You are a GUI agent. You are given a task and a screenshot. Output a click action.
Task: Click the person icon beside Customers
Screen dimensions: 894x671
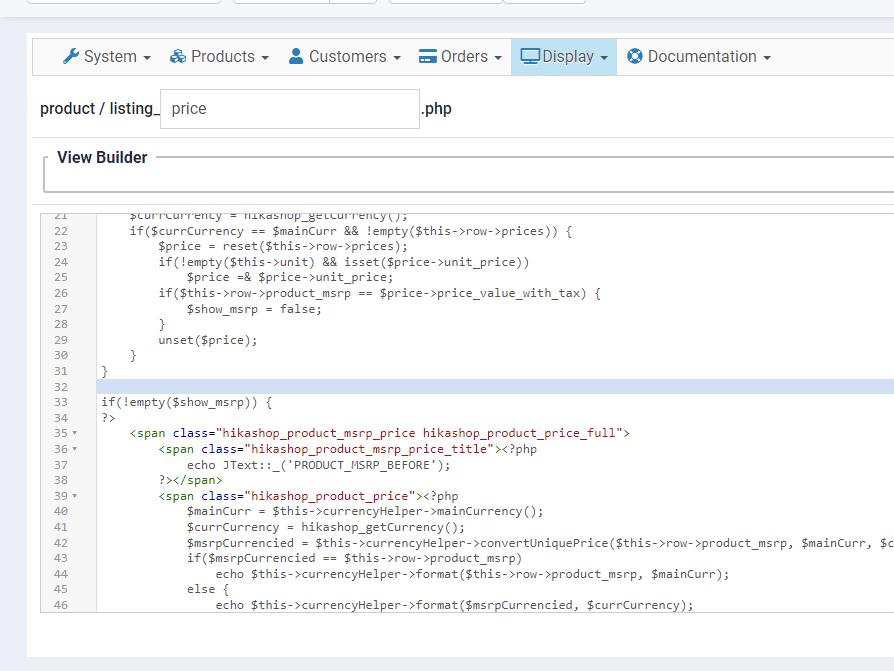[x=296, y=57]
